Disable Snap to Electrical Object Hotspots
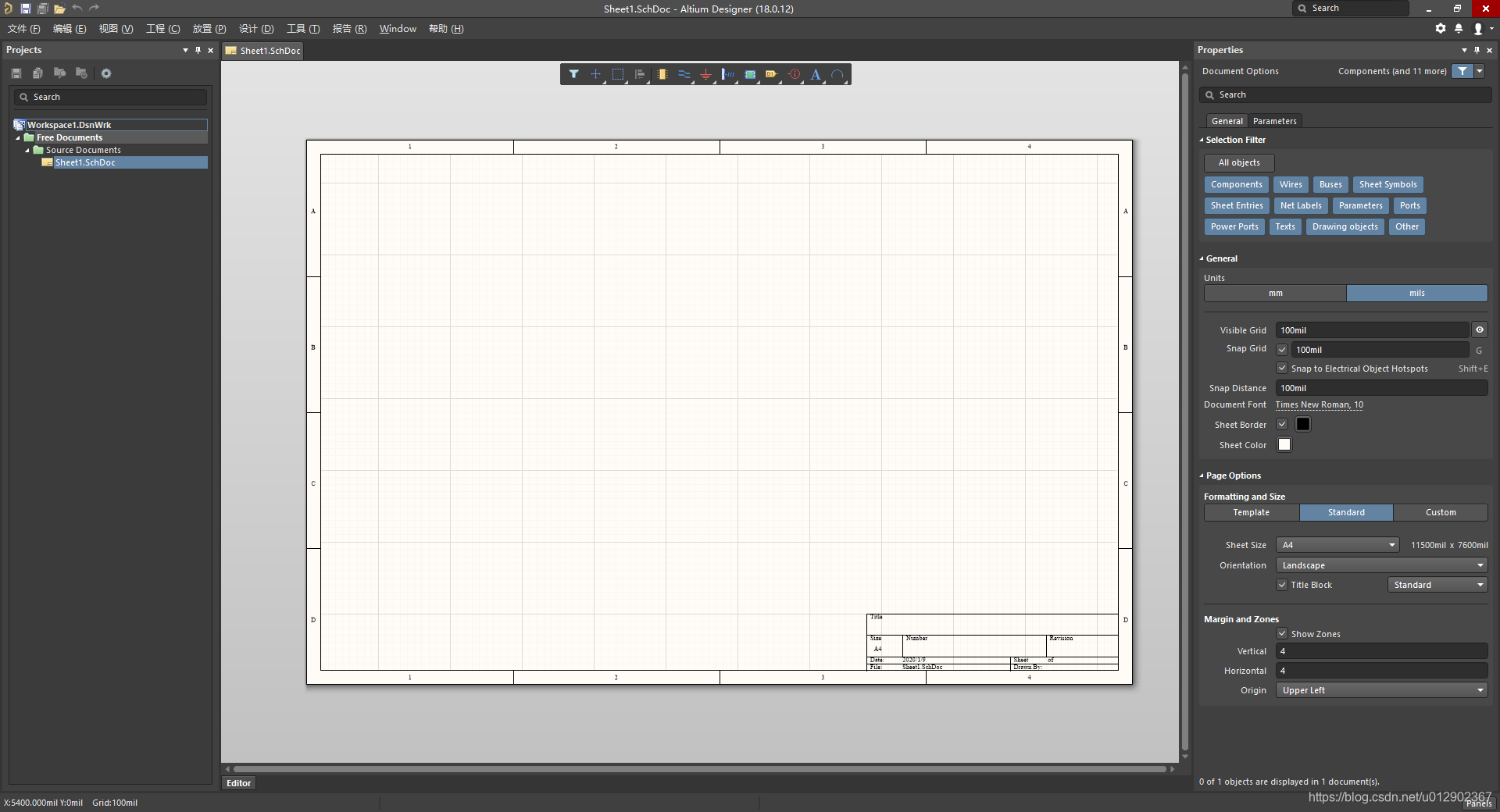 point(1282,369)
